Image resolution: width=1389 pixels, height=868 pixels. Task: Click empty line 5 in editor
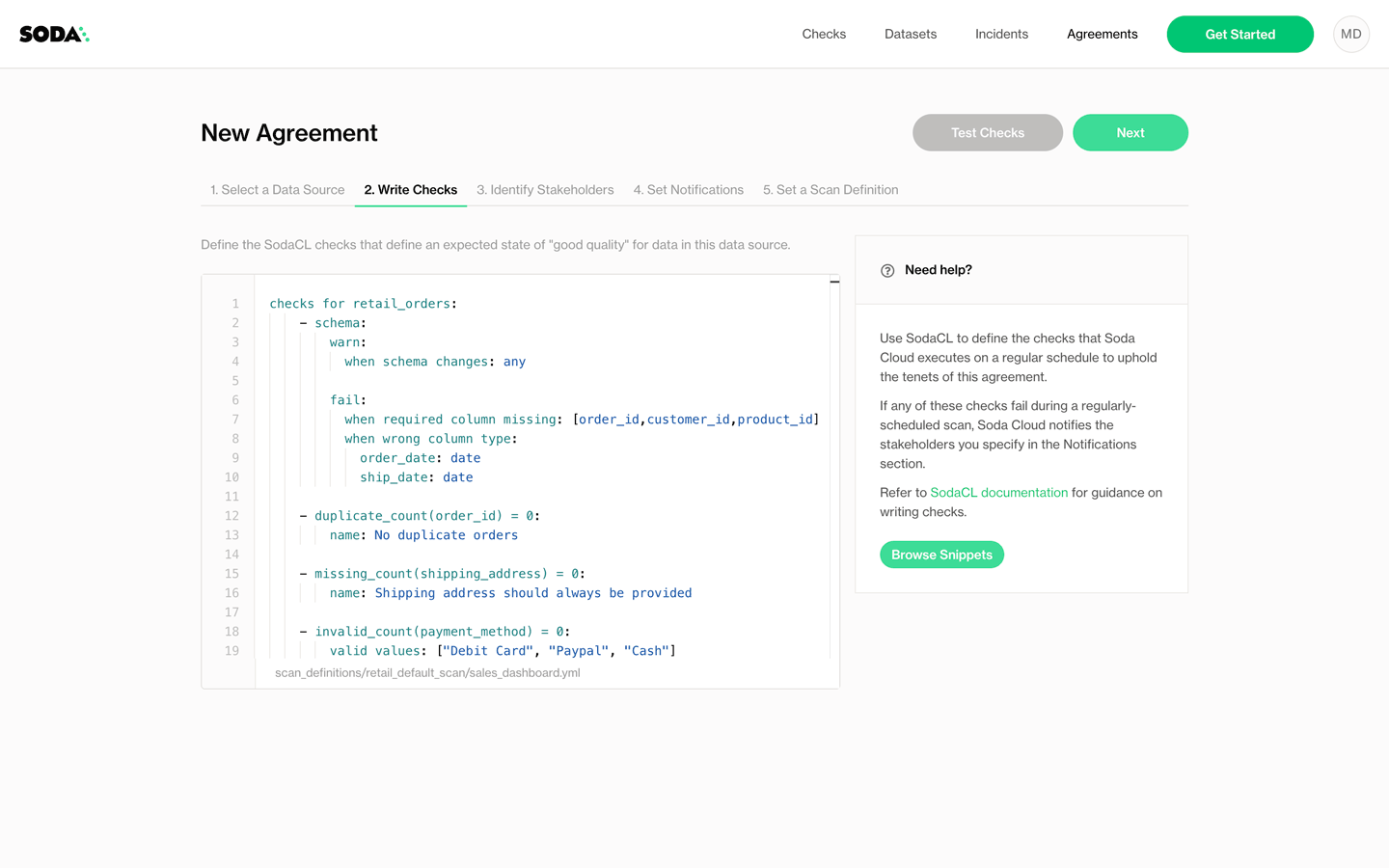click(x=540, y=381)
